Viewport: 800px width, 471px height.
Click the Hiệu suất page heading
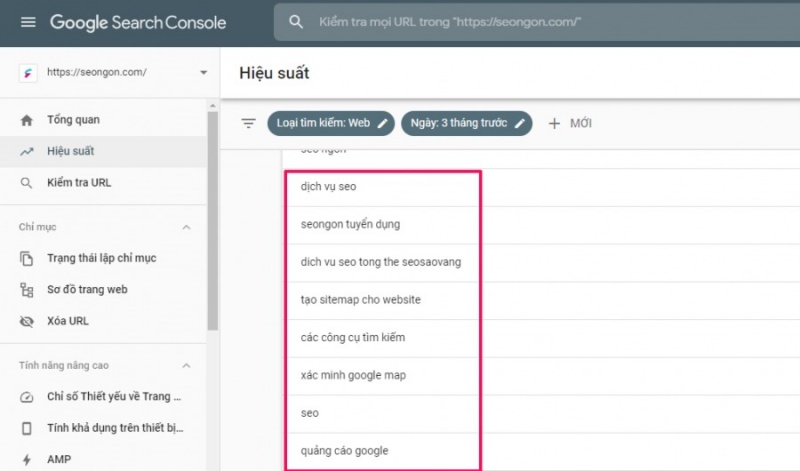(x=274, y=73)
